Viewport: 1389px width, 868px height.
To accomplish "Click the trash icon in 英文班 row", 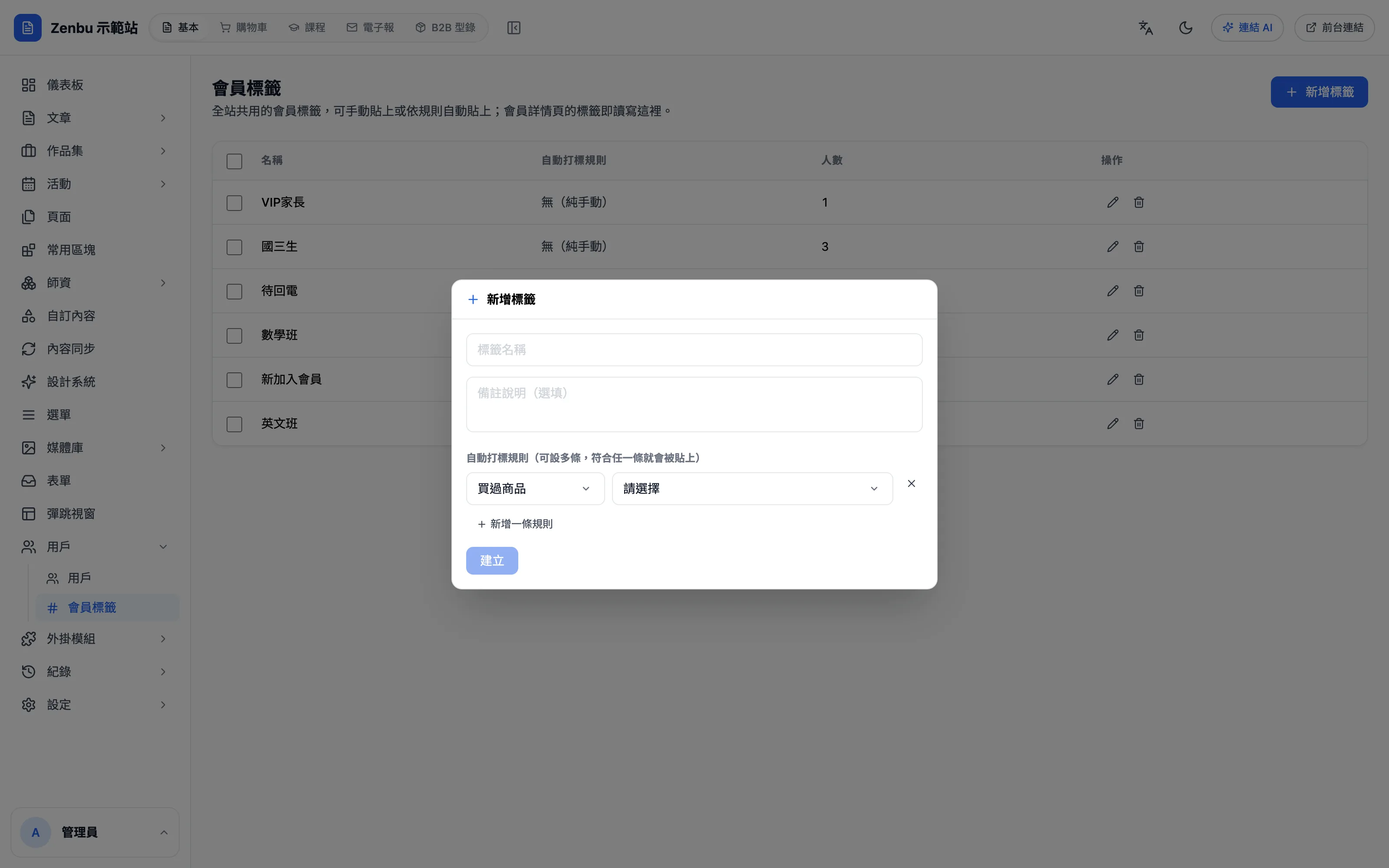I will pyautogui.click(x=1139, y=423).
